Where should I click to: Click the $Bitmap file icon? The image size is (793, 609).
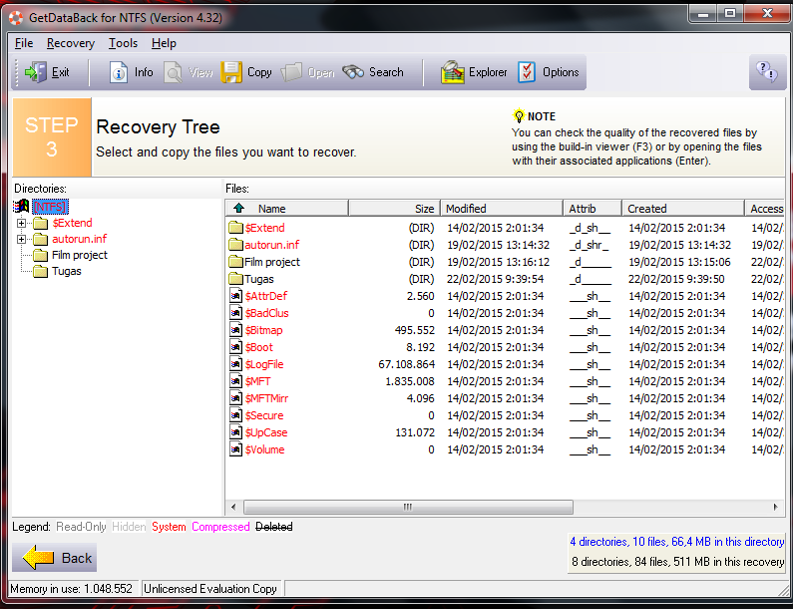(236, 330)
